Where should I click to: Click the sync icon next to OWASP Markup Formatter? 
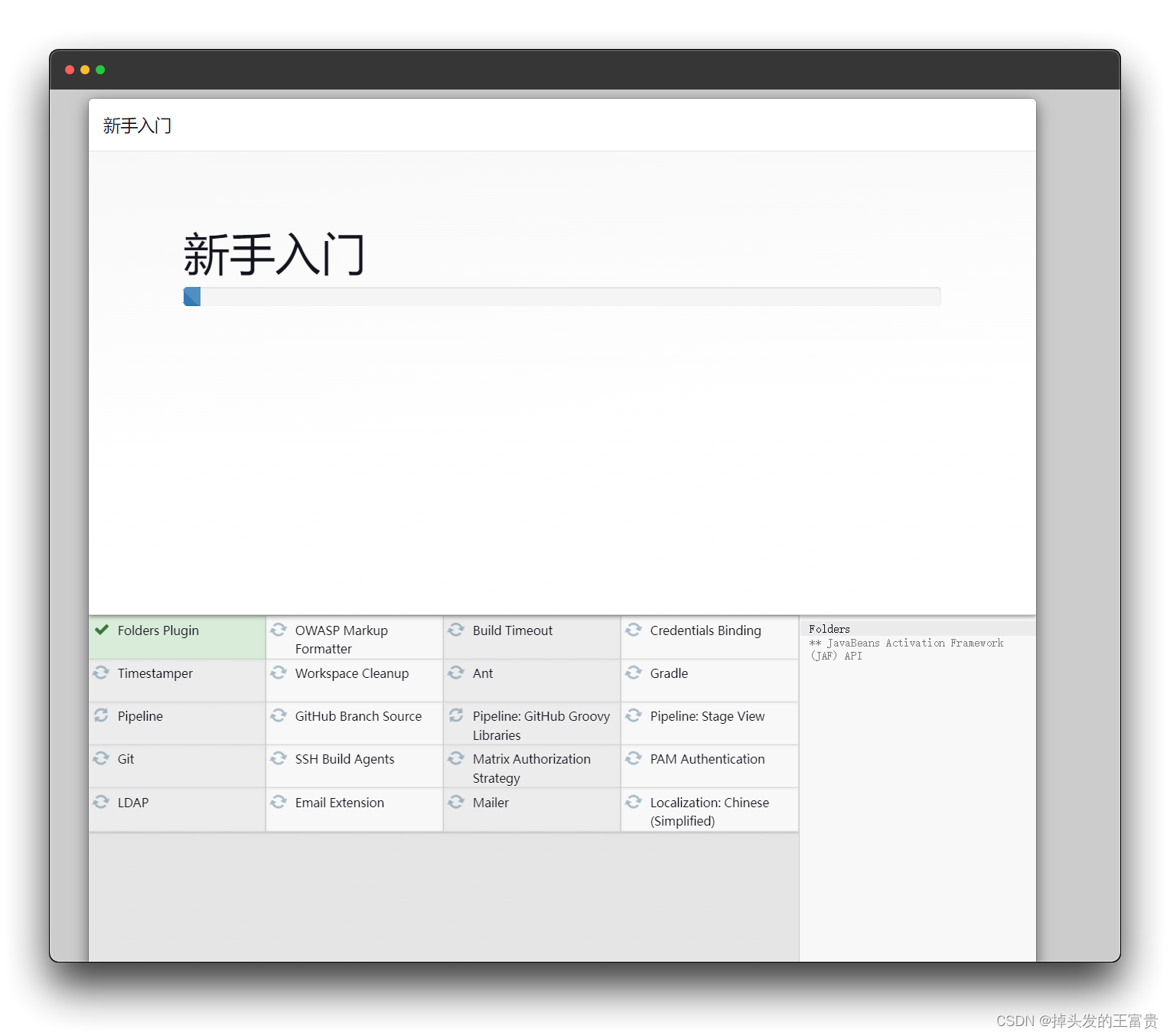279,630
